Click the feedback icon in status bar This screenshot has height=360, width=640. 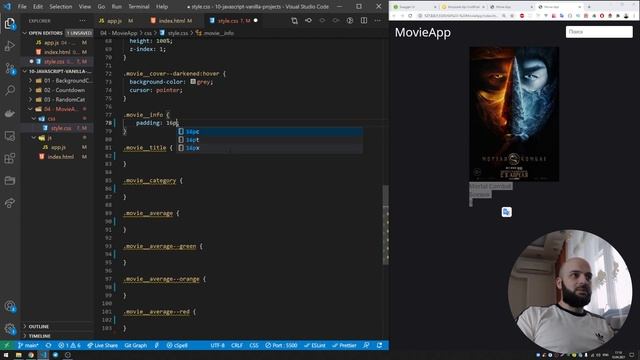(366, 345)
